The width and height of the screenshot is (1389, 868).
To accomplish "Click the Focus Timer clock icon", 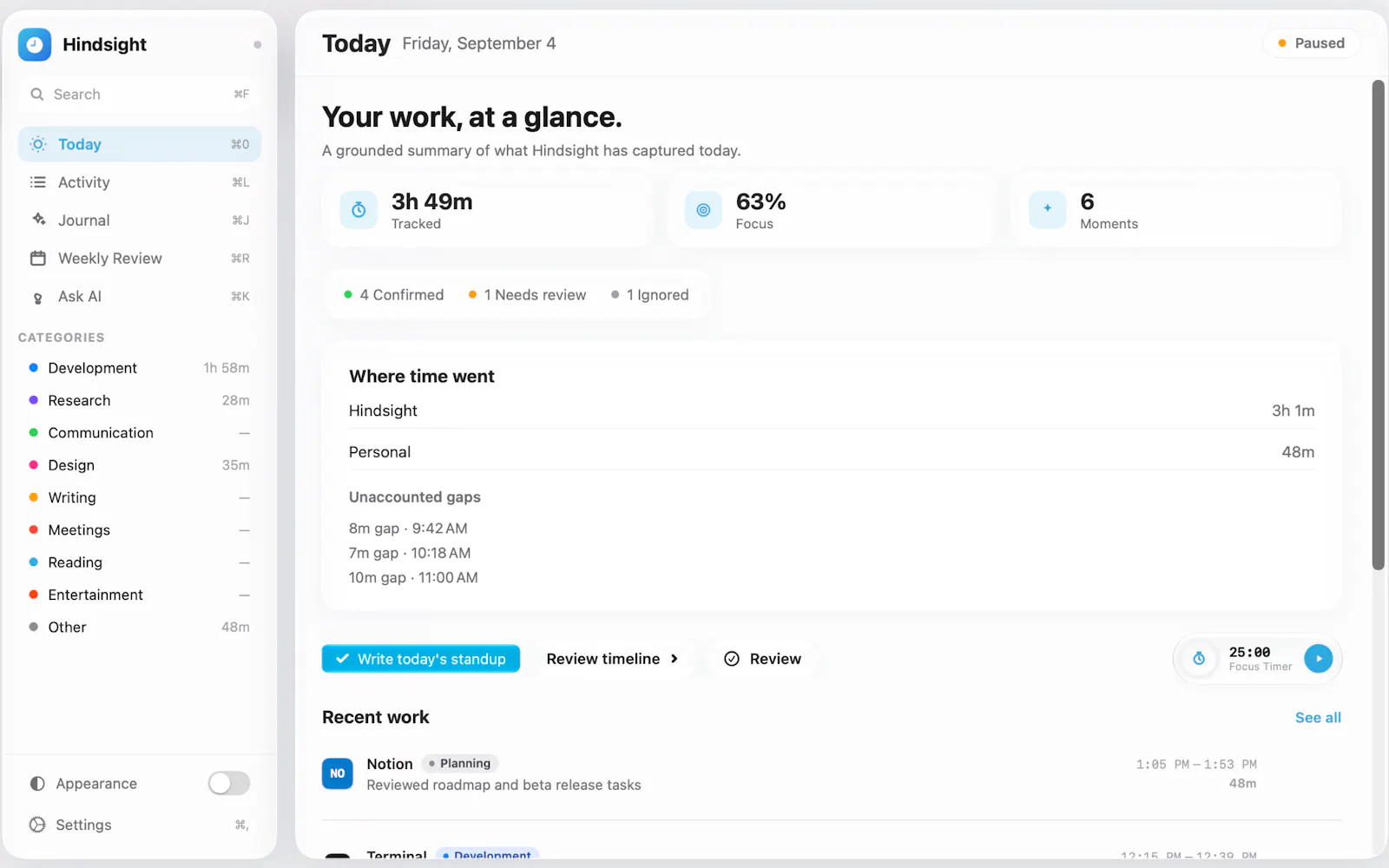I will pos(1199,659).
